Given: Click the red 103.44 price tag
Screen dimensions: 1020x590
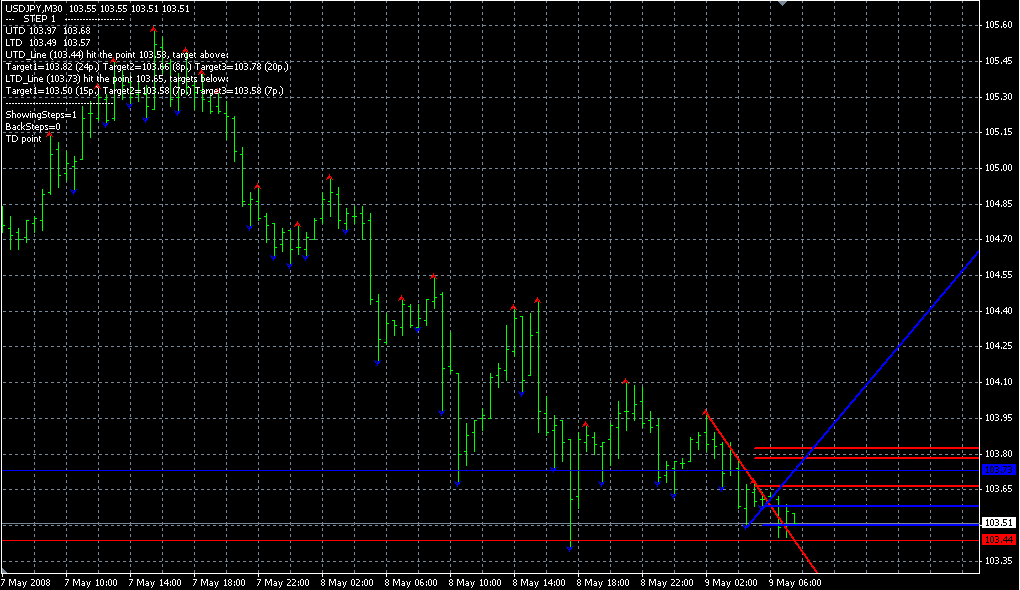Looking at the screenshot, I should click(999, 539).
